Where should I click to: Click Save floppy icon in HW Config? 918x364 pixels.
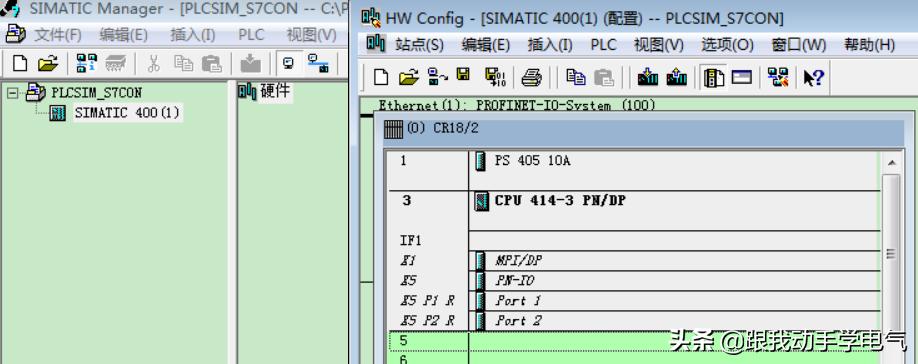click(x=464, y=75)
